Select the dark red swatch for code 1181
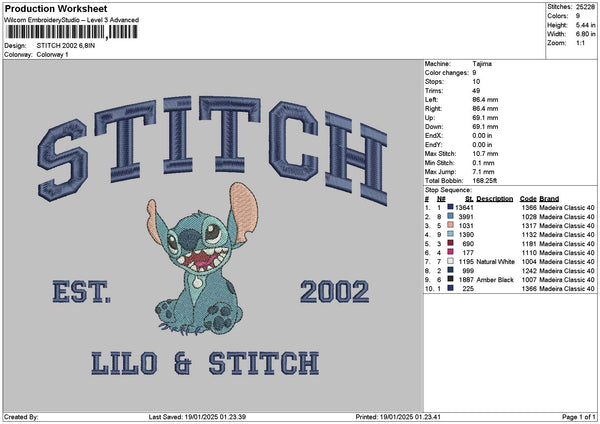 (450, 243)
